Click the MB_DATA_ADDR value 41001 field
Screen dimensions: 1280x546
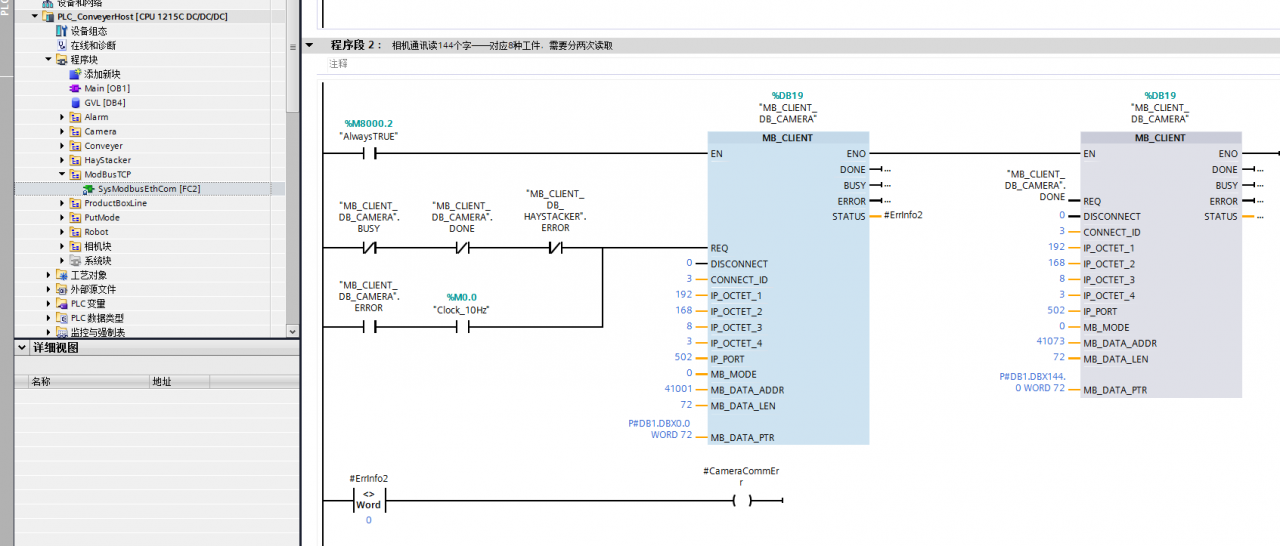click(x=678, y=390)
